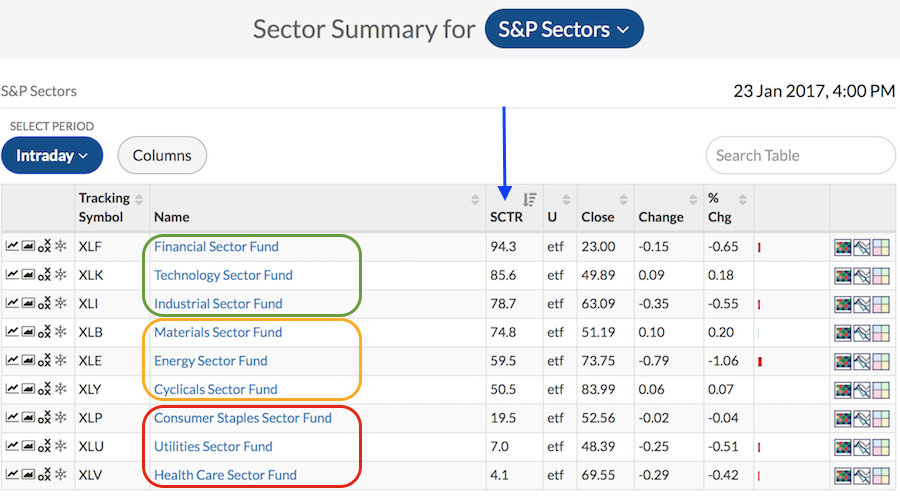Click rightmost grid icon in Health Care row

pos(881,475)
